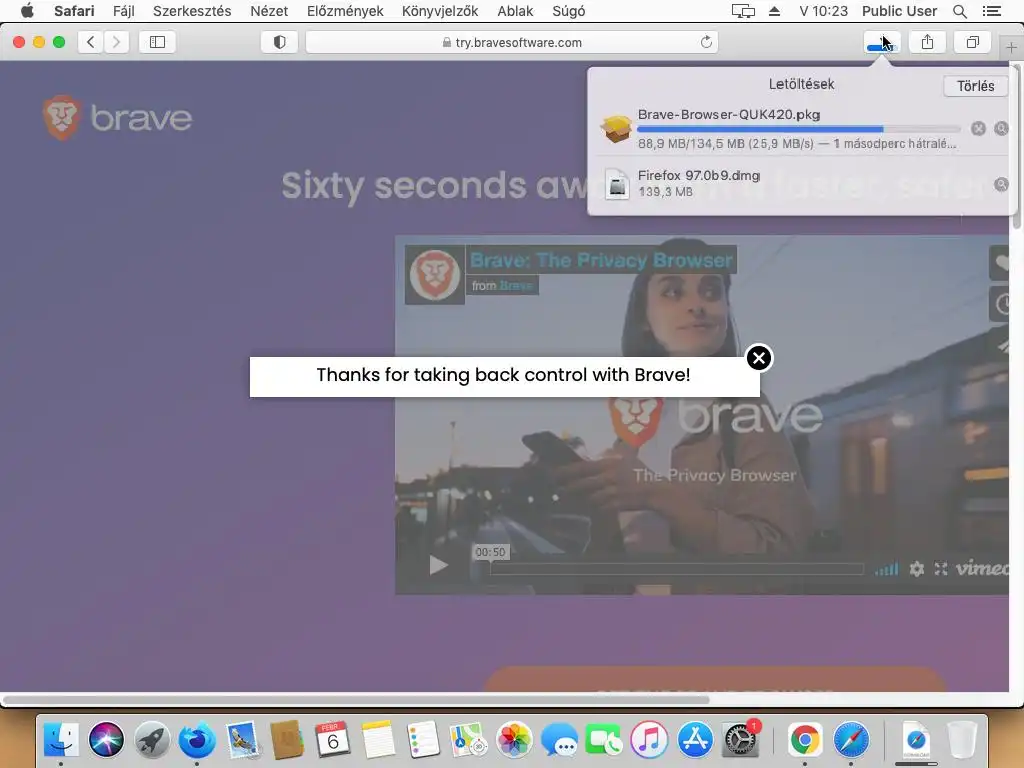
Task: Open the Fájl menu
Action: (x=123, y=11)
